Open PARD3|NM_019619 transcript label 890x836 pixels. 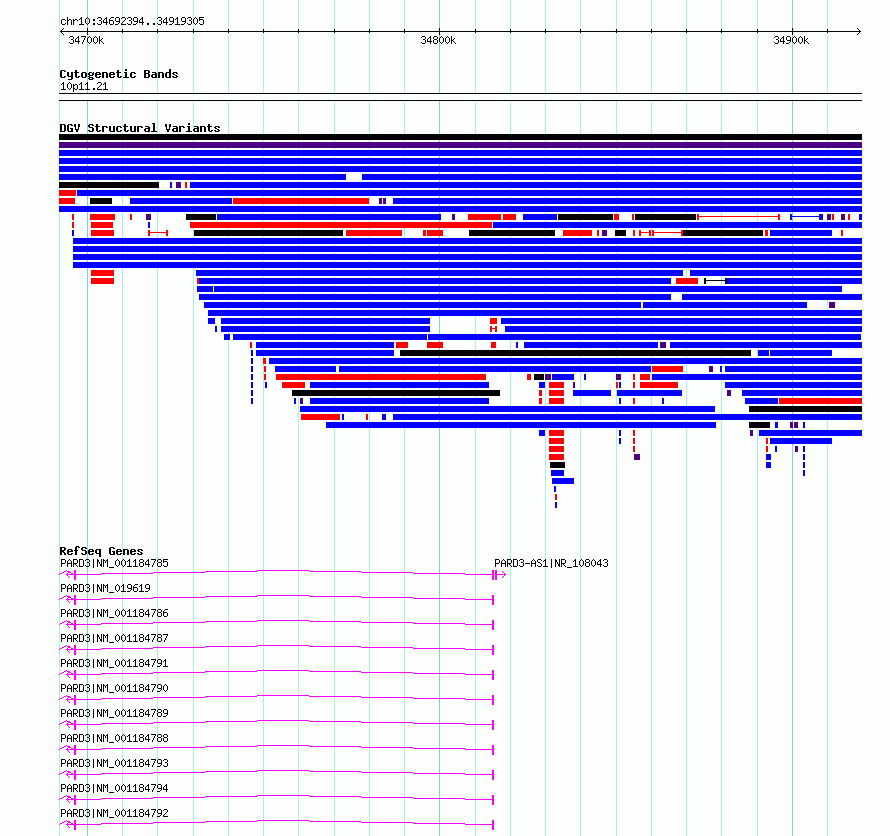(x=106, y=589)
